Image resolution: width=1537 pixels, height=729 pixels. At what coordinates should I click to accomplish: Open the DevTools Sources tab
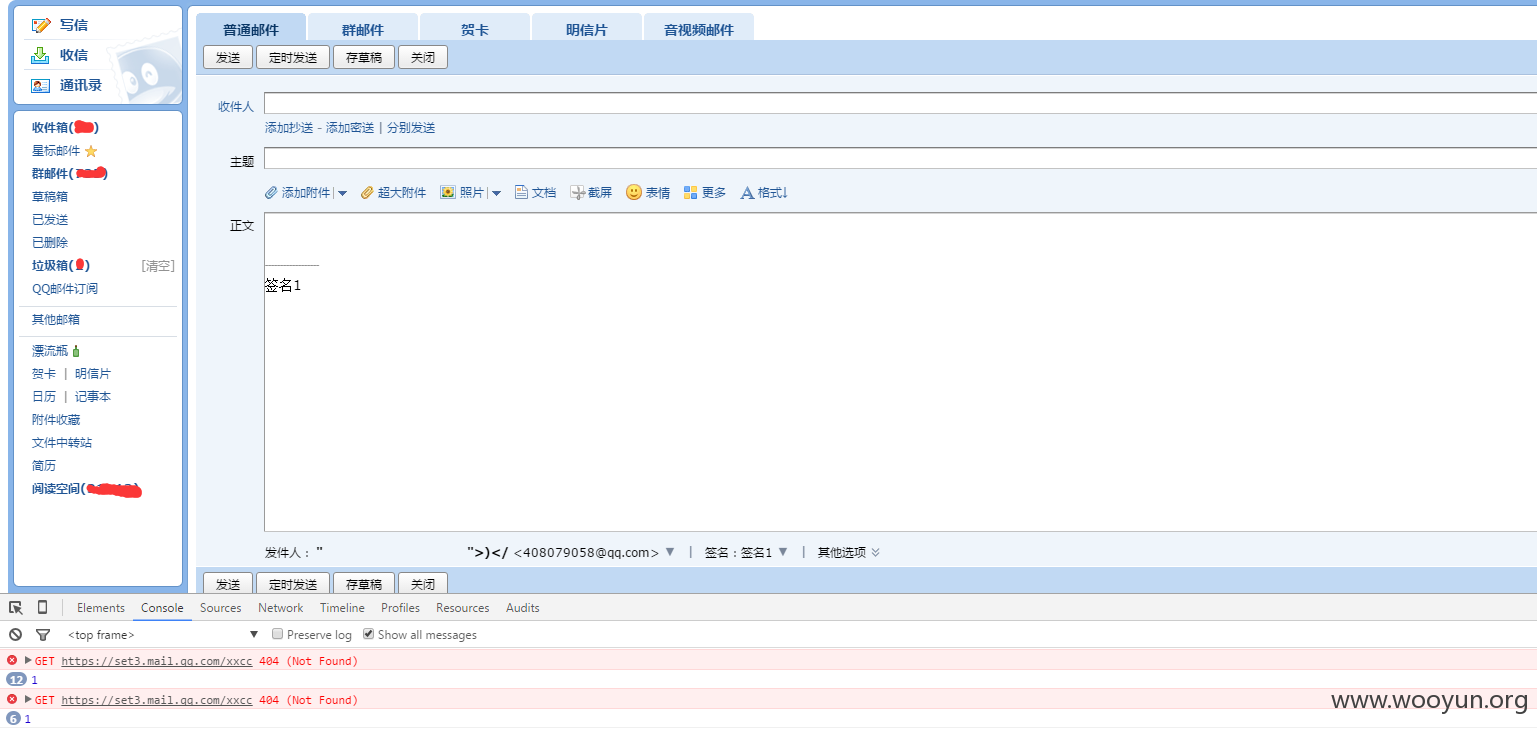220,607
